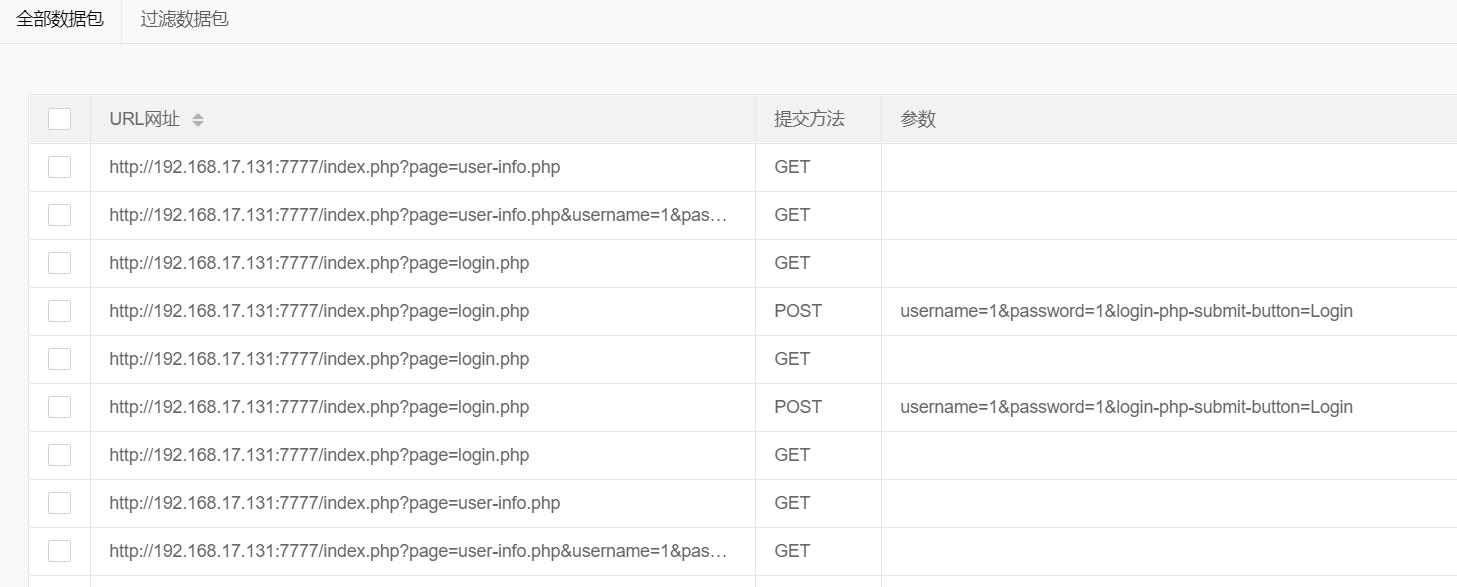Image resolution: width=1457 pixels, height=587 pixels.
Task: Click the 参数 column header
Action: (918, 119)
